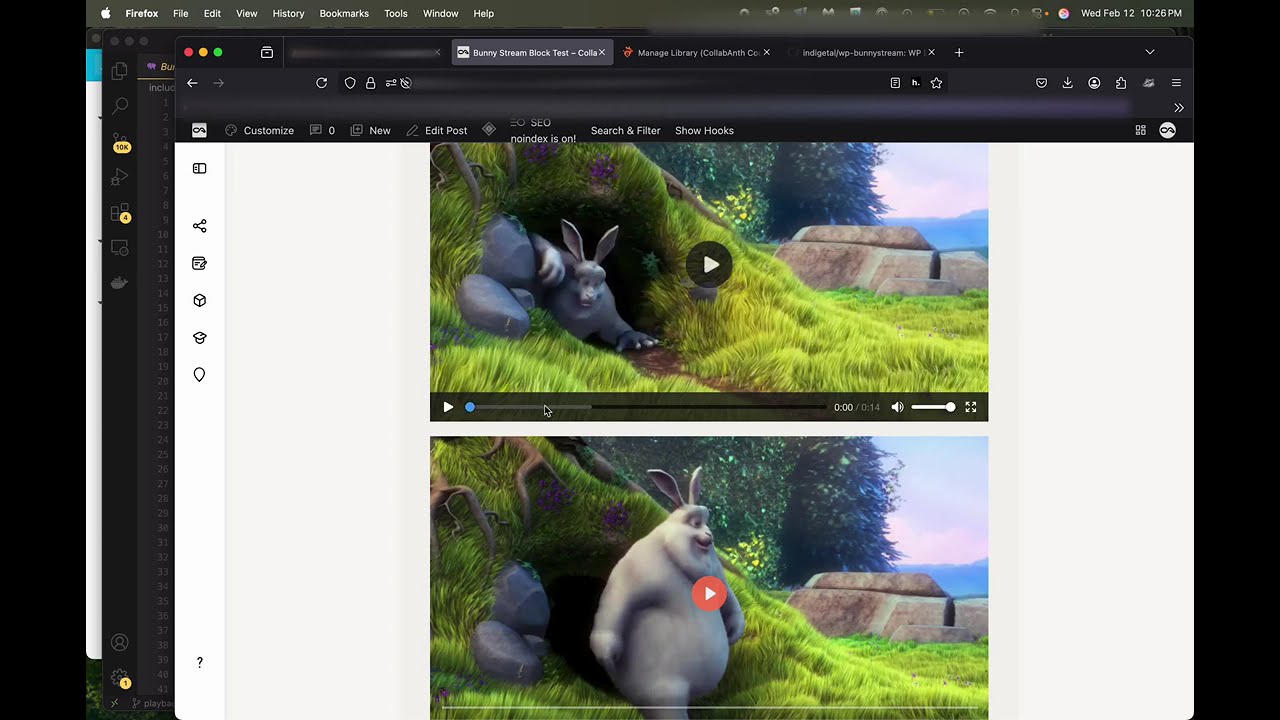Open the Pocket save icon

coord(1041,83)
